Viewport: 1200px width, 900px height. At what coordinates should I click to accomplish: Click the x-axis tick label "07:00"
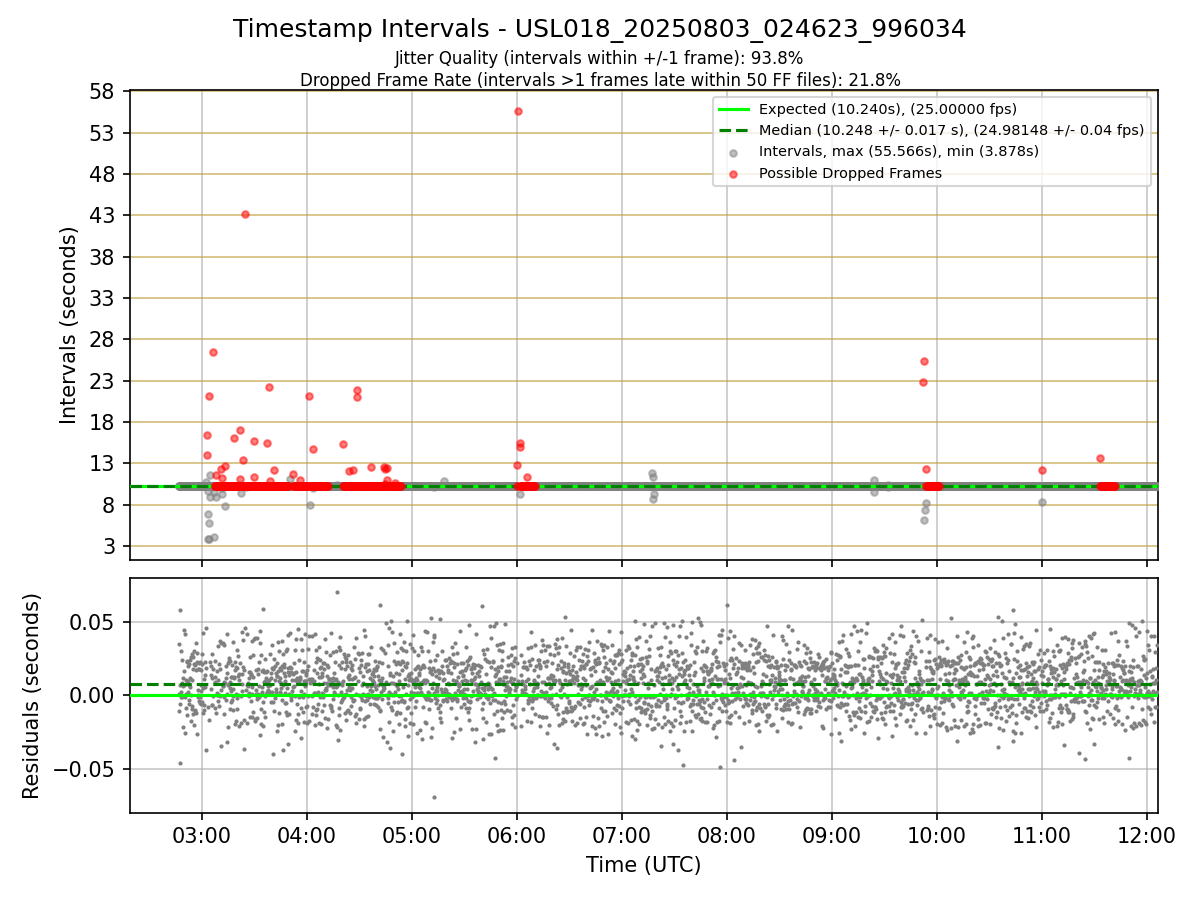point(622,835)
